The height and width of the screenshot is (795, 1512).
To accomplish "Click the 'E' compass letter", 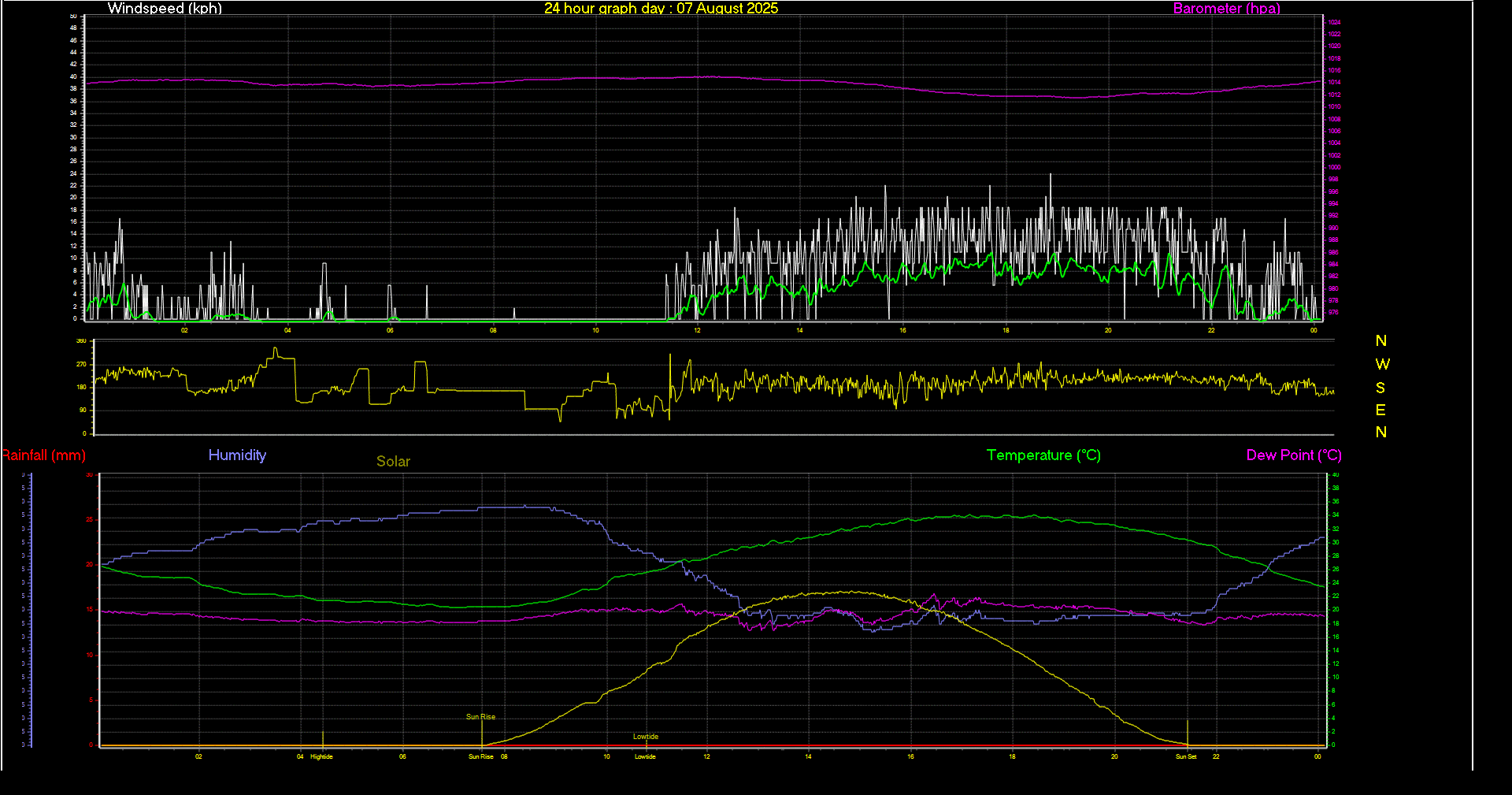I will [1380, 410].
